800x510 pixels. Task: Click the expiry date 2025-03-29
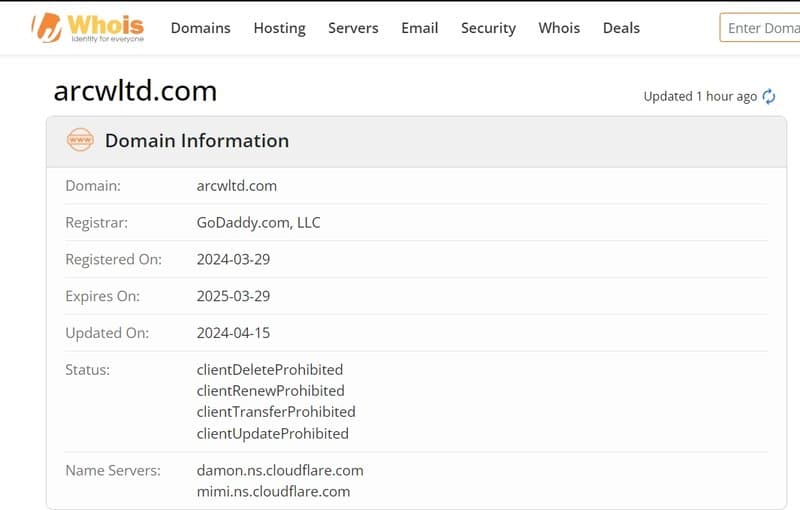click(x=233, y=296)
